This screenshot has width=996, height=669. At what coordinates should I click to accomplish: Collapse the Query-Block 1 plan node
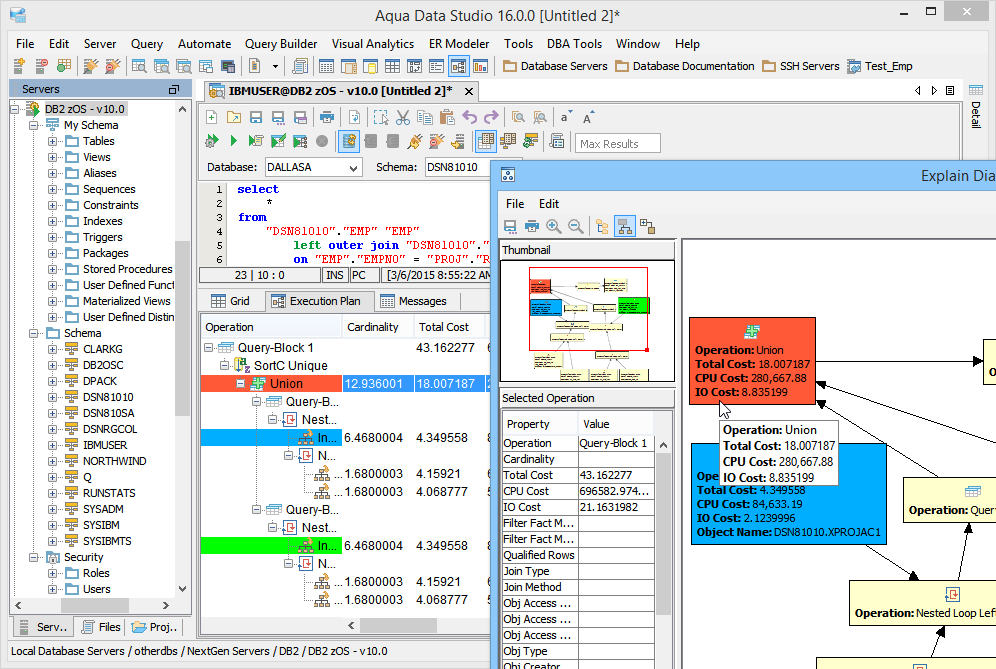pyautogui.click(x=208, y=348)
